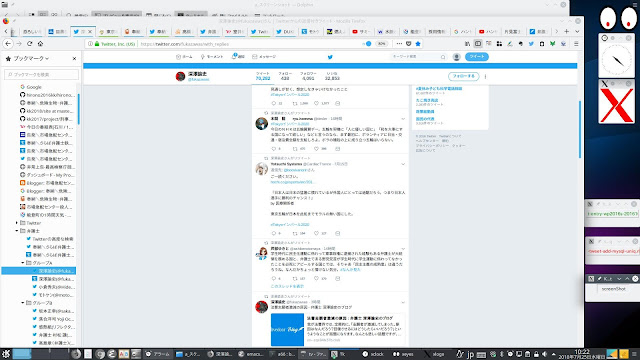Go back with the browser back arrow
The height and width of the screenshot is (360, 640).
pos(8,44)
